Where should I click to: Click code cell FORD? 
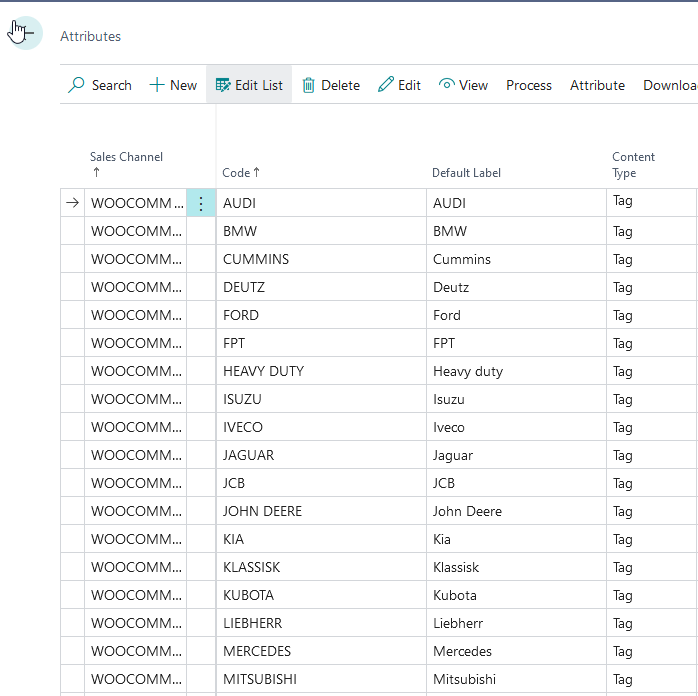click(321, 315)
